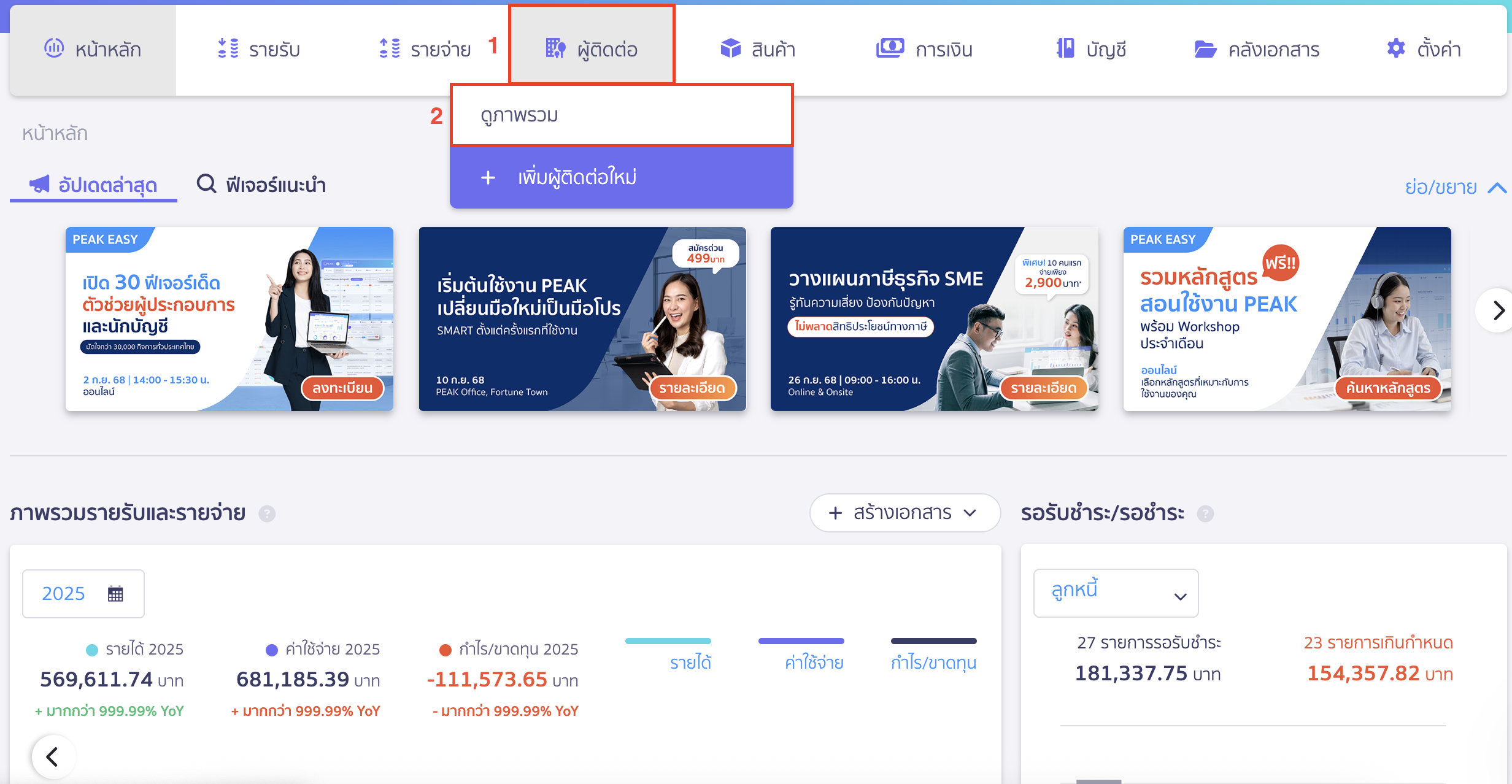Click the กำไร/ขาดทุน total -111,573.65

click(503, 680)
